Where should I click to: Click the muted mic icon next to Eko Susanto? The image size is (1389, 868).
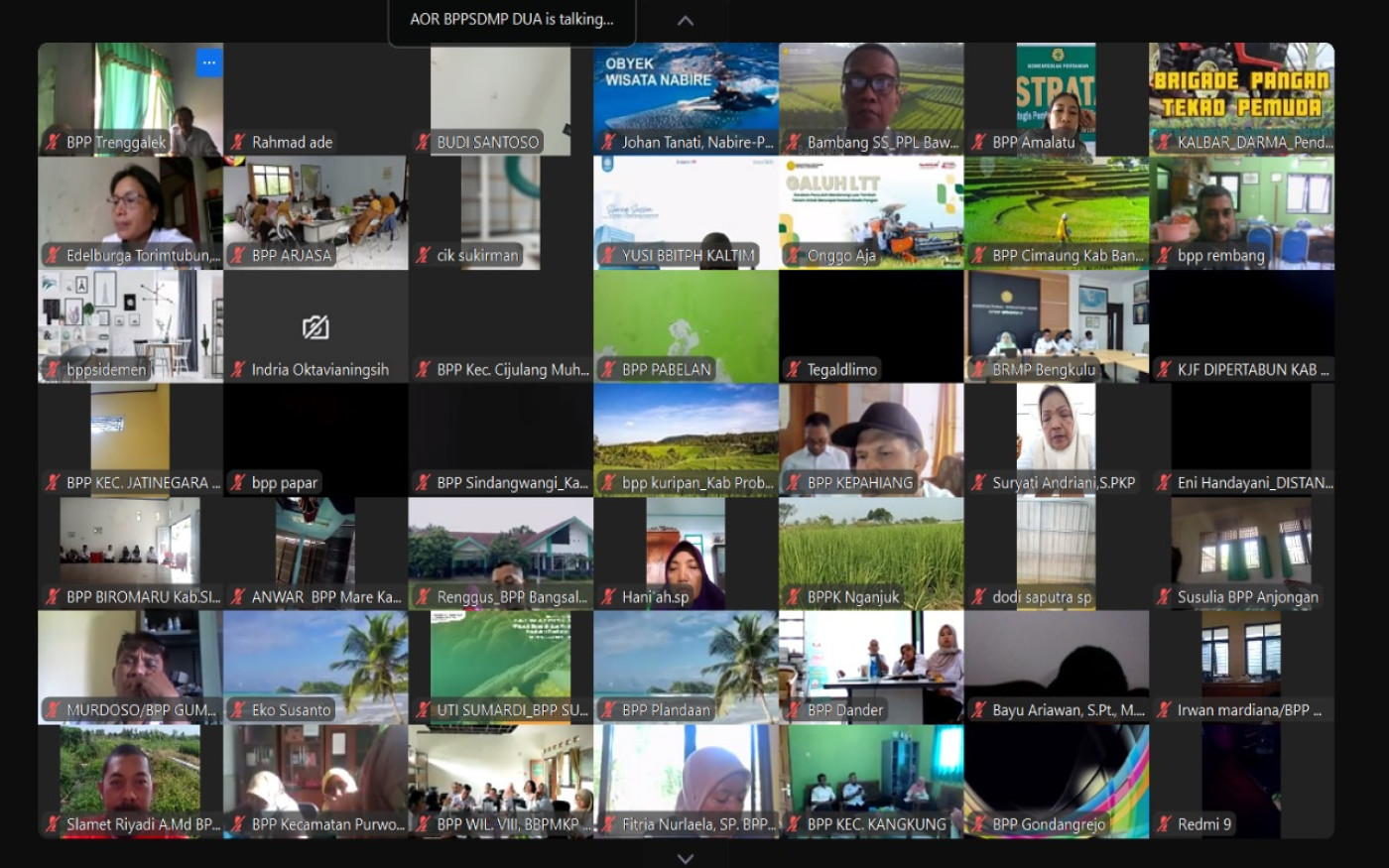238,710
